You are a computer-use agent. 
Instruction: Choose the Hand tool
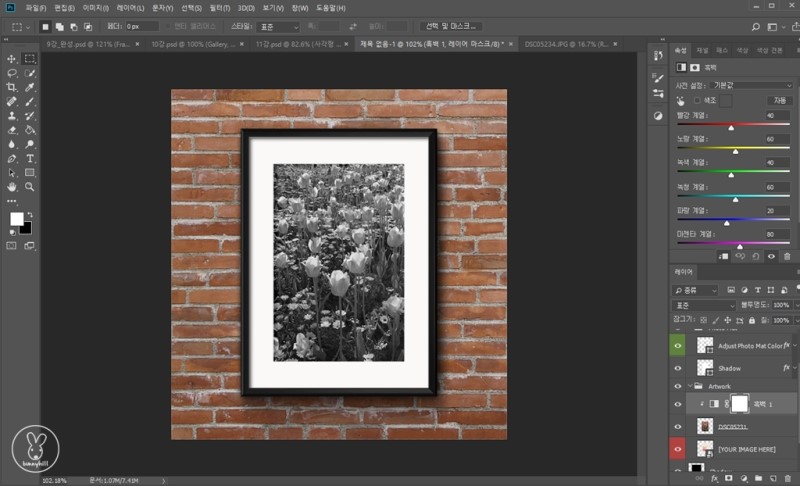pos(12,186)
